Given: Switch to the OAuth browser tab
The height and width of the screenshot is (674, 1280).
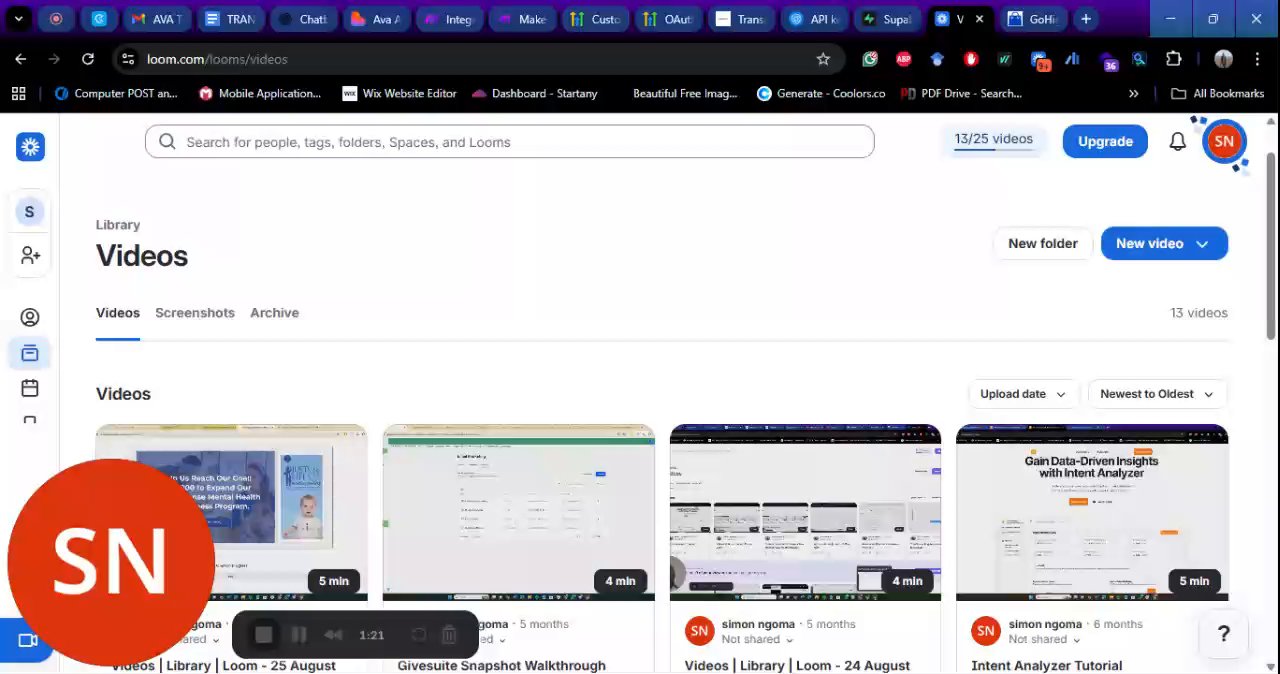Looking at the screenshot, I should tap(668, 19).
